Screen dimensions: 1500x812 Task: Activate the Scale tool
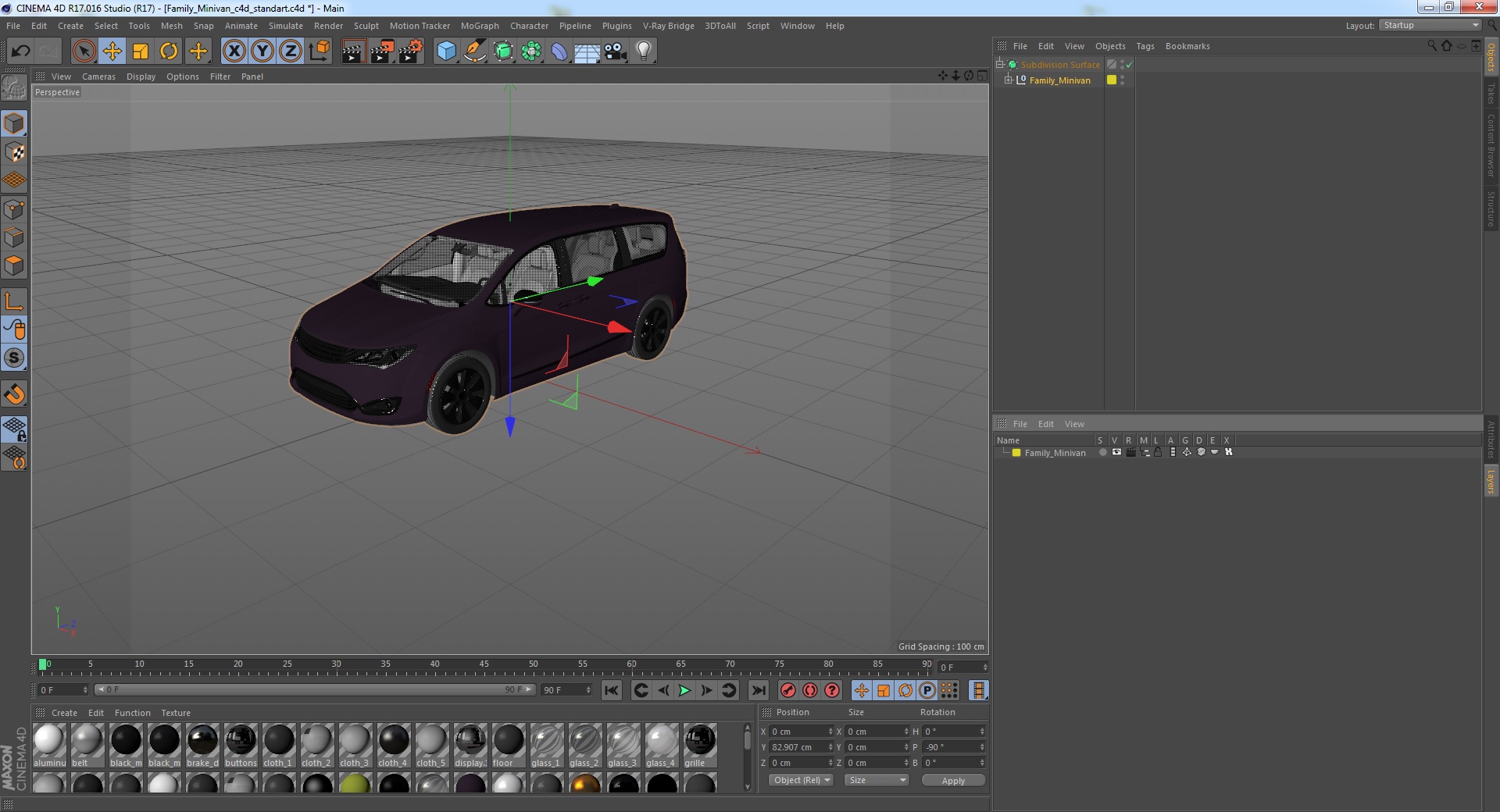(x=141, y=52)
